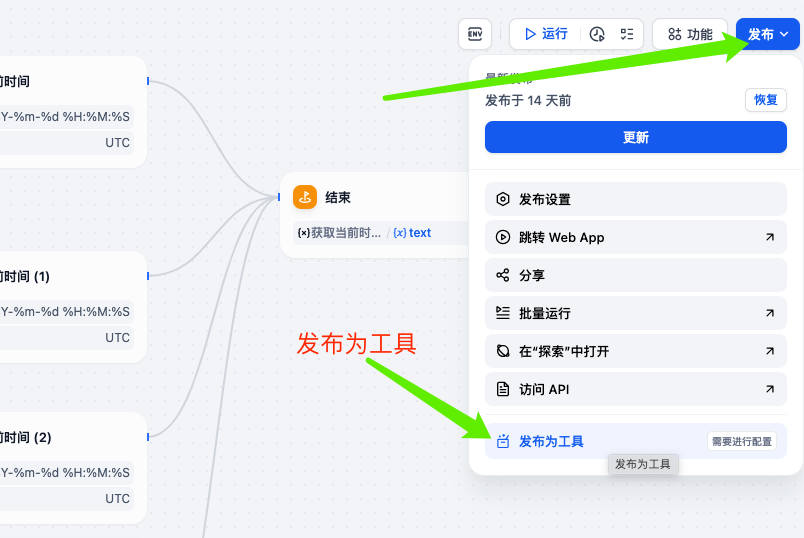Click the external arrow on 访问 API
This screenshot has height=538, width=804.
pos(769,390)
